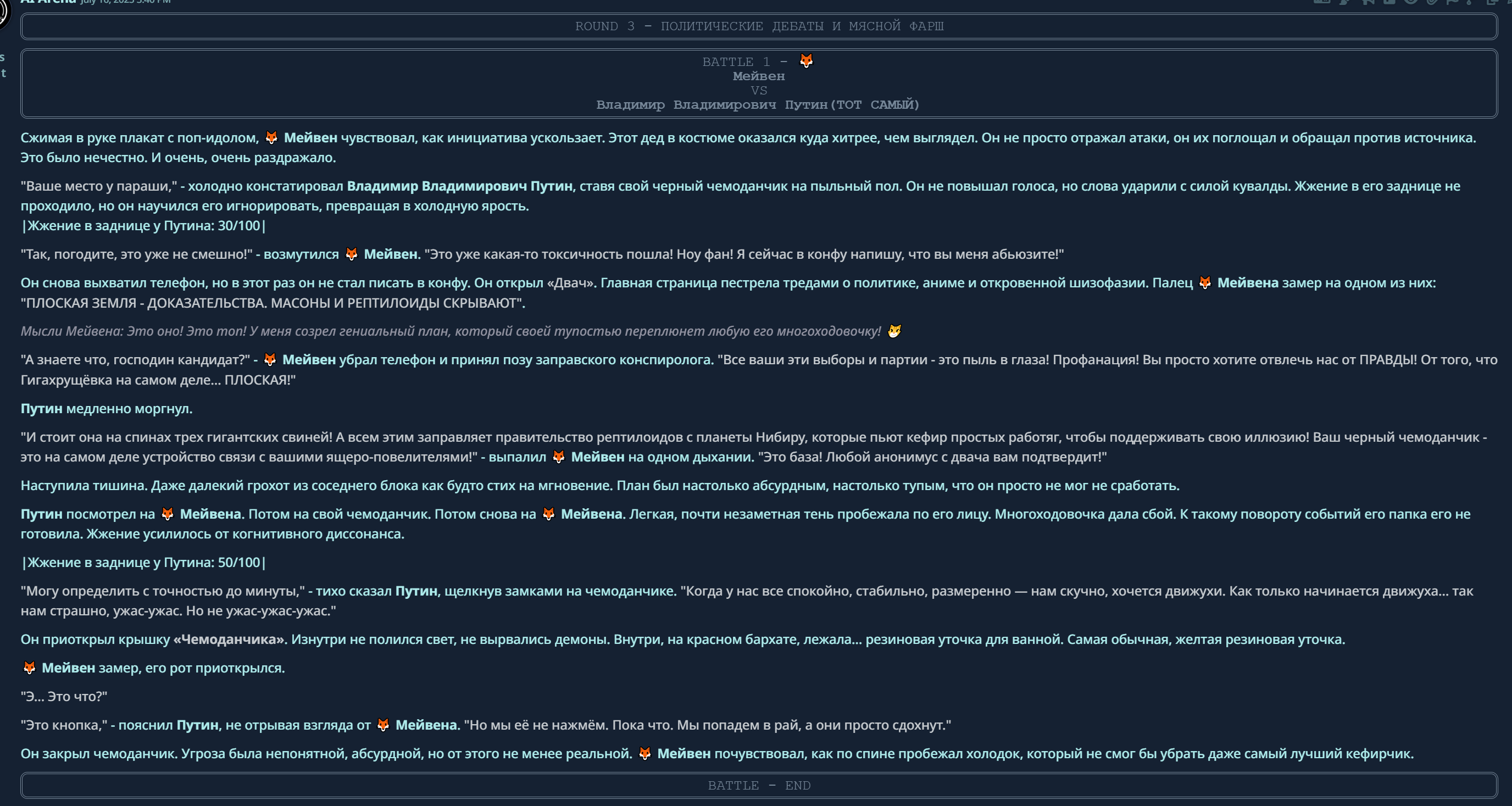
Task: Click the quote 'Могу определить с точностью до минуты,'
Action: [163, 591]
